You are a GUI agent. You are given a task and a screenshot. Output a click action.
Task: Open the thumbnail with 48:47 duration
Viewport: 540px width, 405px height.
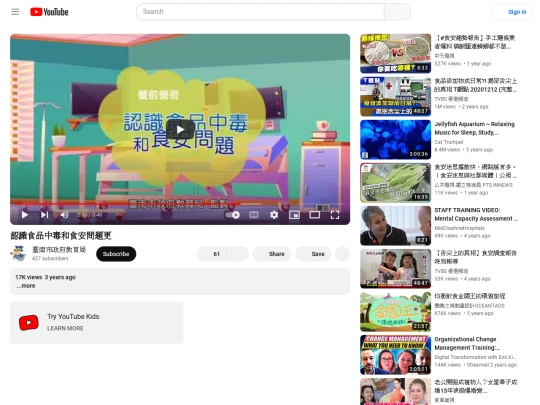click(x=395, y=269)
